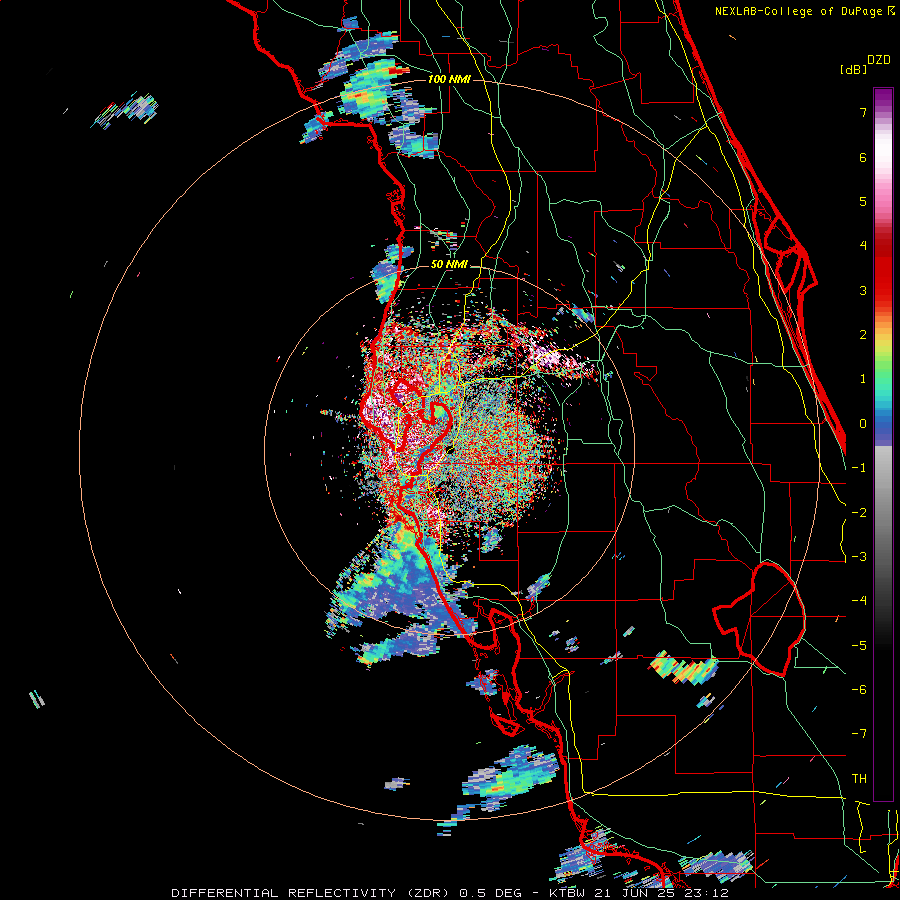Image resolution: width=900 pixels, height=900 pixels.
Task: Click the -5 value on color scale
Action: pos(859,646)
